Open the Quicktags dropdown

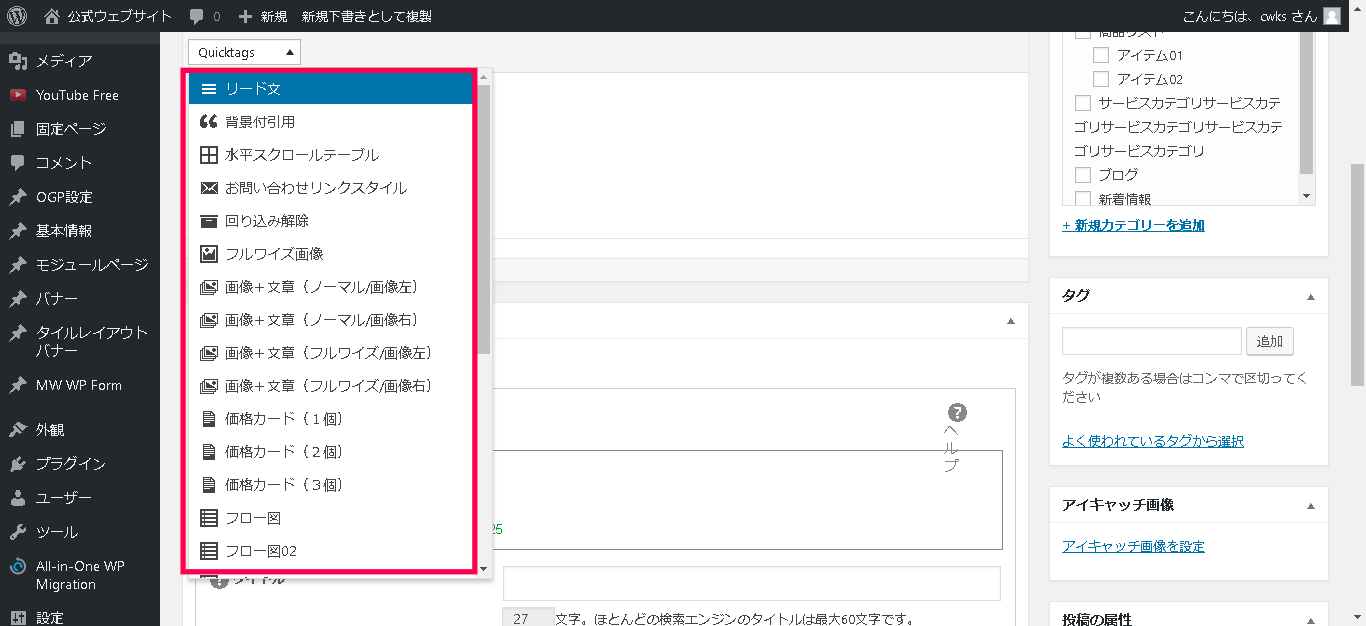coord(244,52)
